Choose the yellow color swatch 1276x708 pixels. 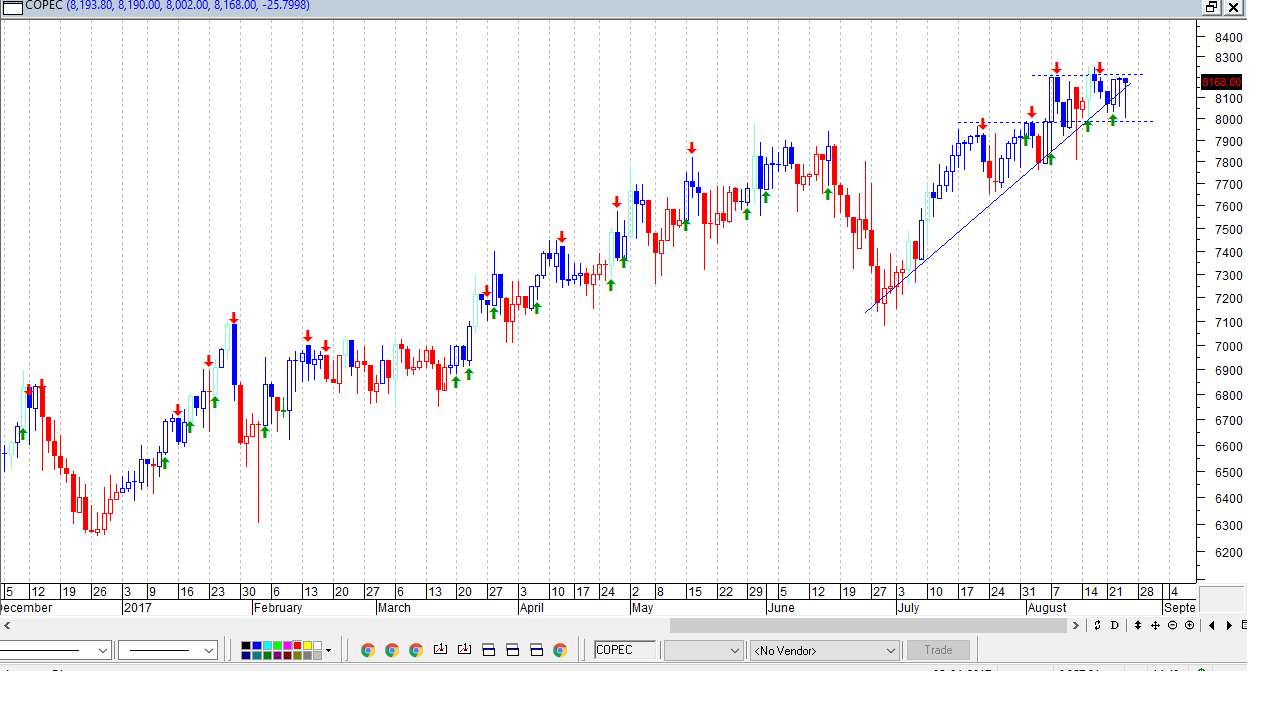click(307, 646)
